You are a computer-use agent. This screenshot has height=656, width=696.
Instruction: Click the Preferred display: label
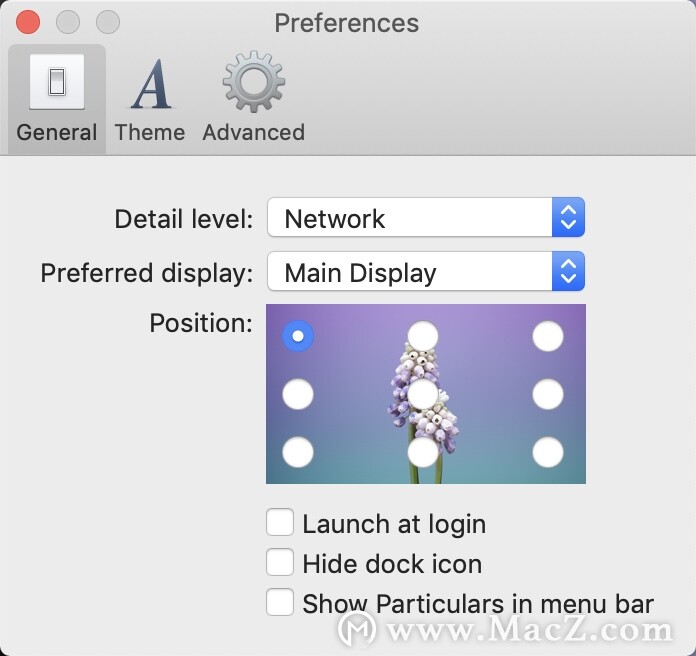[x=147, y=273]
